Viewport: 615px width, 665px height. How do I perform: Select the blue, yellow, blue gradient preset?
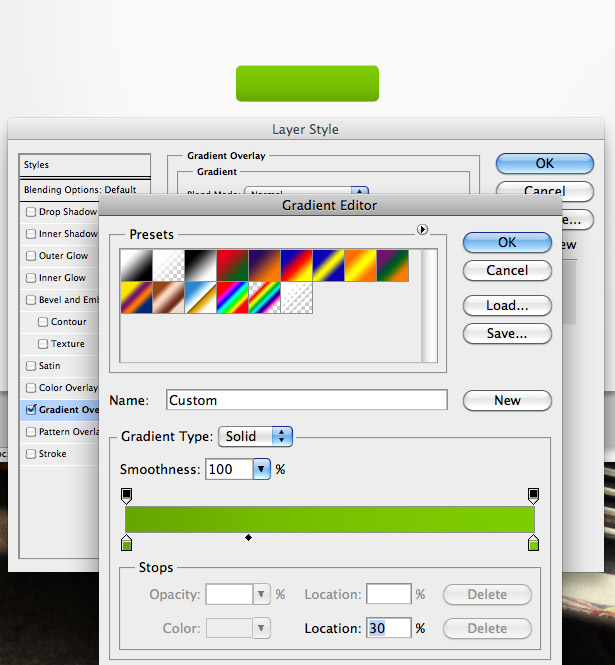329,265
